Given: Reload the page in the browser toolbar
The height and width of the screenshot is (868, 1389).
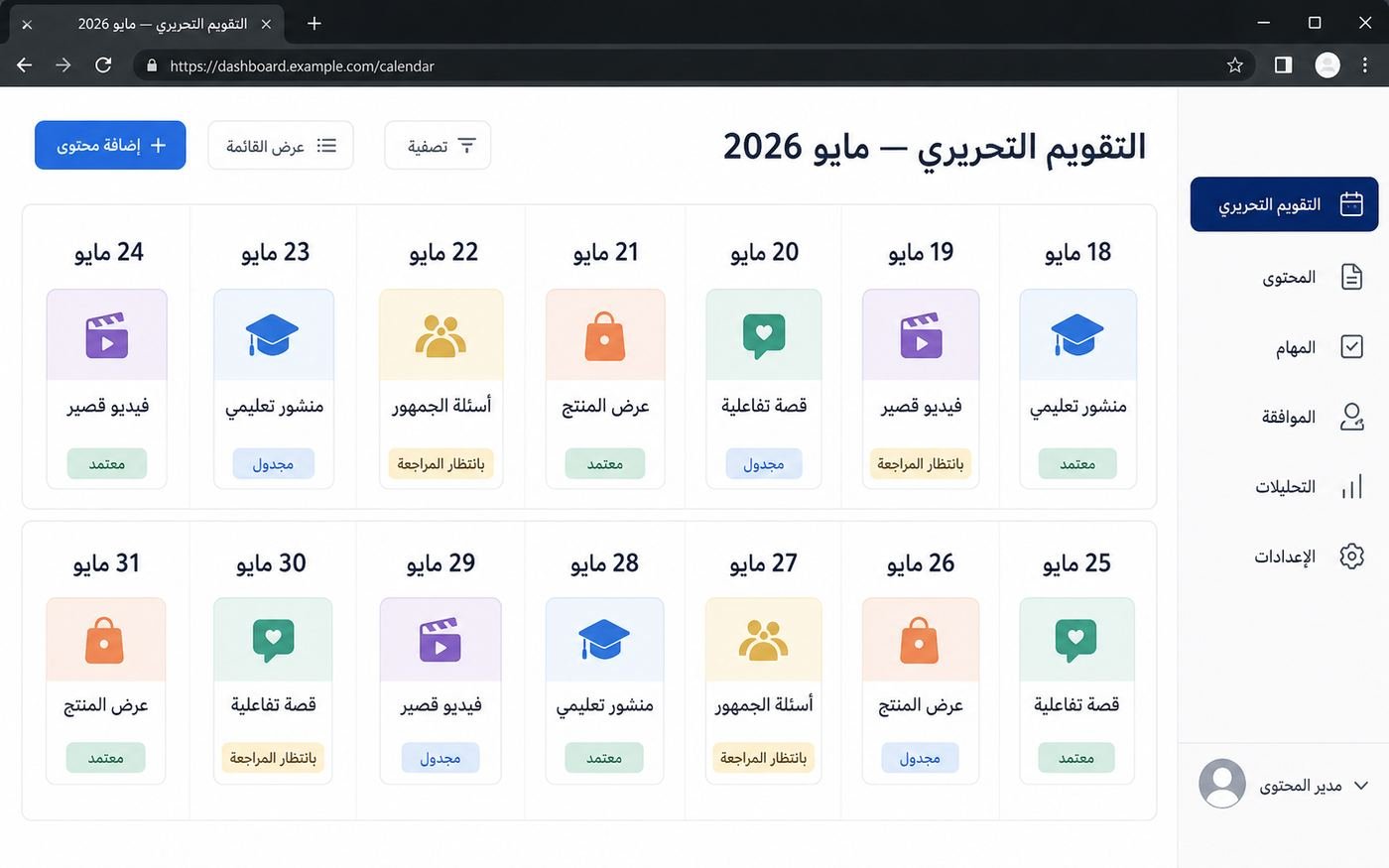Looking at the screenshot, I should pos(103,65).
